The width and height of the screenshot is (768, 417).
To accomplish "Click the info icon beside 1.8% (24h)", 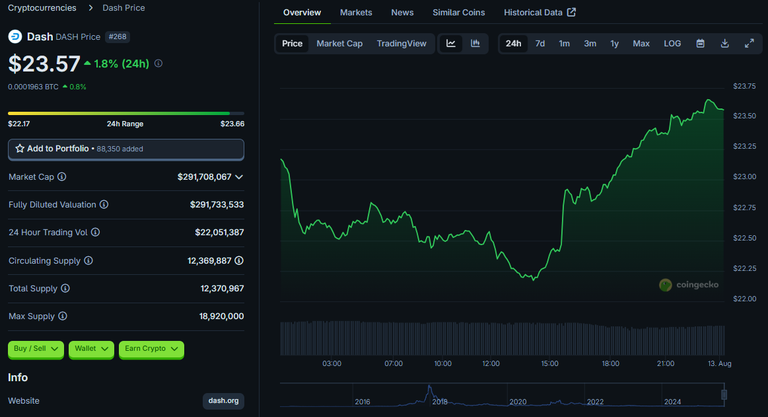I will coord(158,63).
